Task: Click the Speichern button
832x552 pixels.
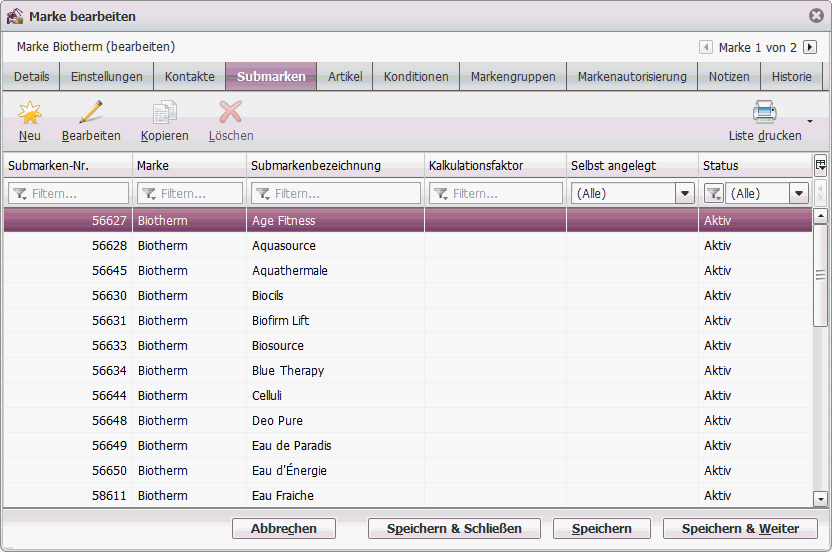Action: coord(602,529)
